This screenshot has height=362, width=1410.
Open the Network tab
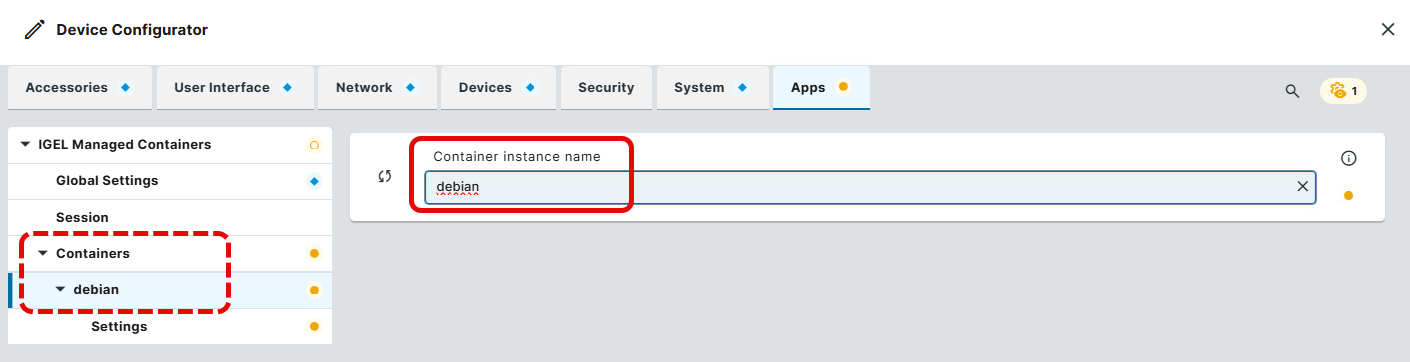pyautogui.click(x=377, y=88)
